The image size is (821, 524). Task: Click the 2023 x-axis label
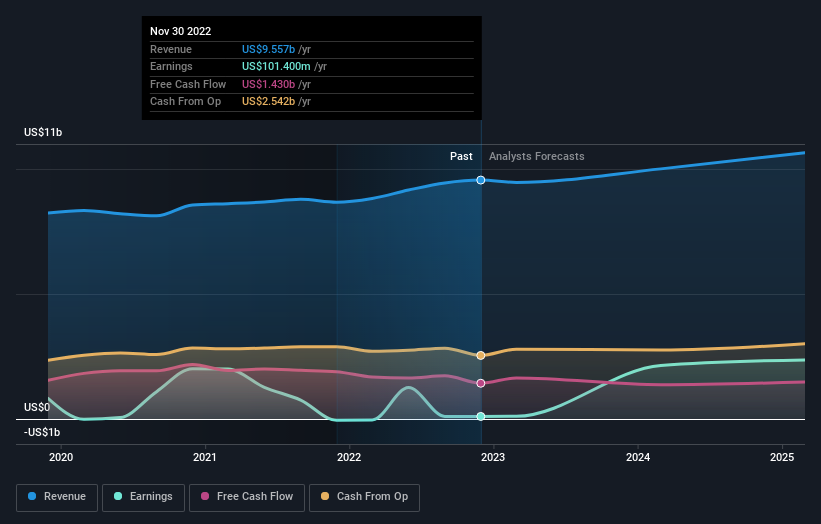click(493, 457)
